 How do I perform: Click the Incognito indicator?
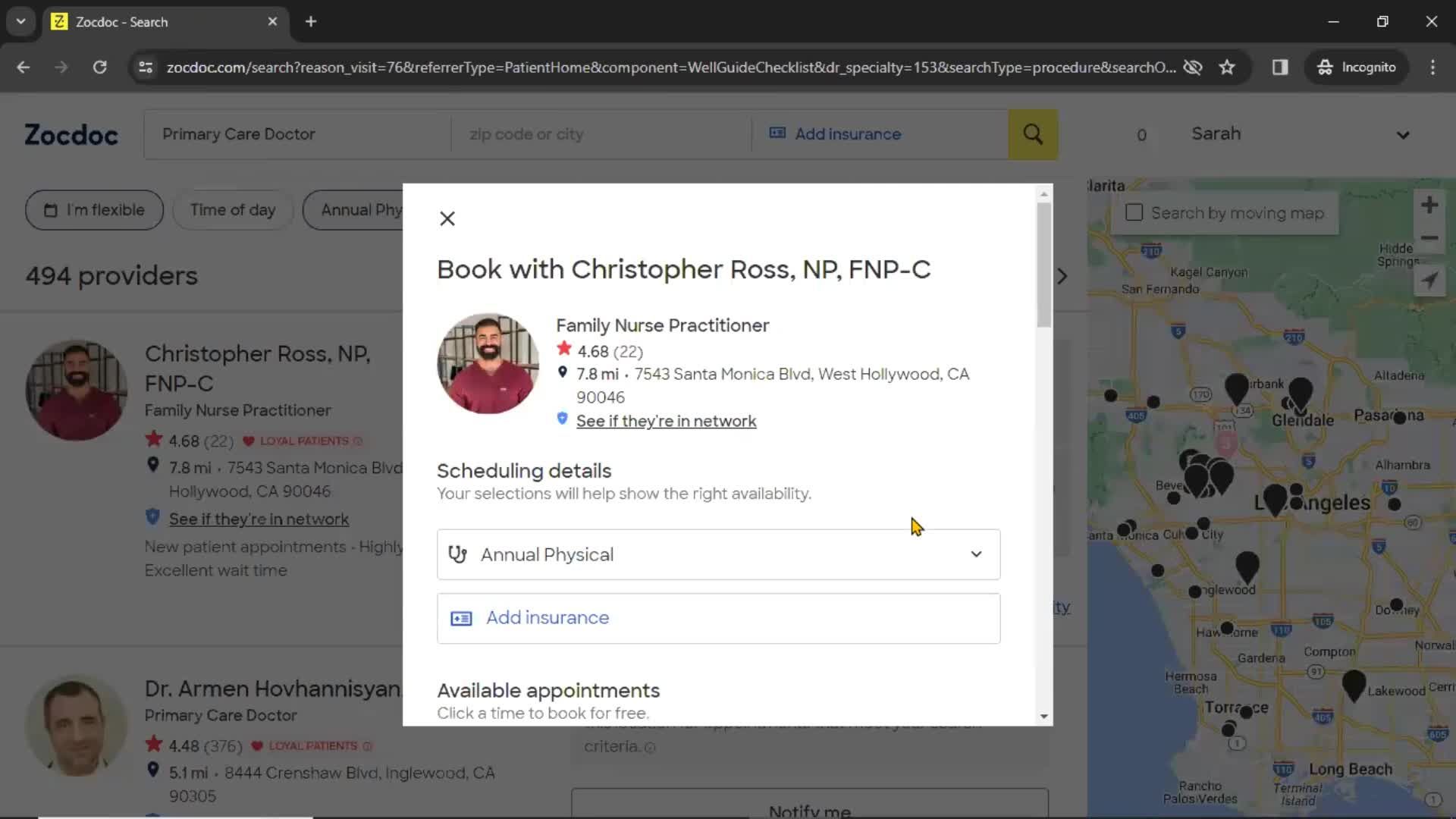click(1357, 67)
